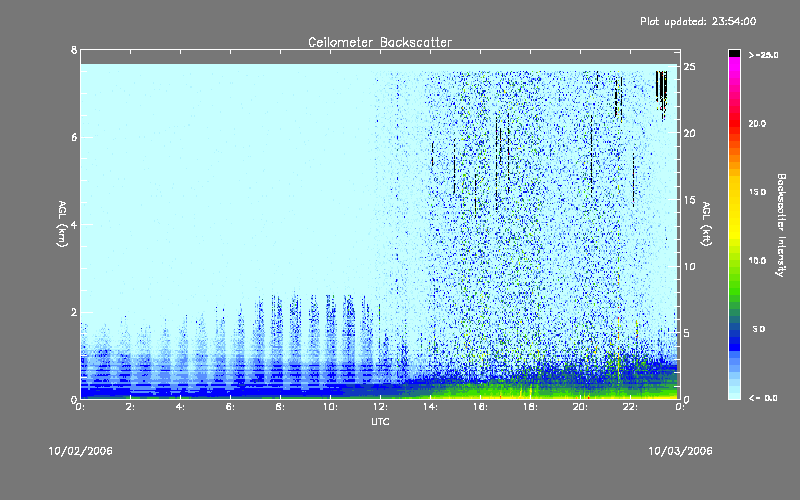Click the '10:' UTC hour tick label
Viewport: 800px width, 500px height.
pos(331,407)
